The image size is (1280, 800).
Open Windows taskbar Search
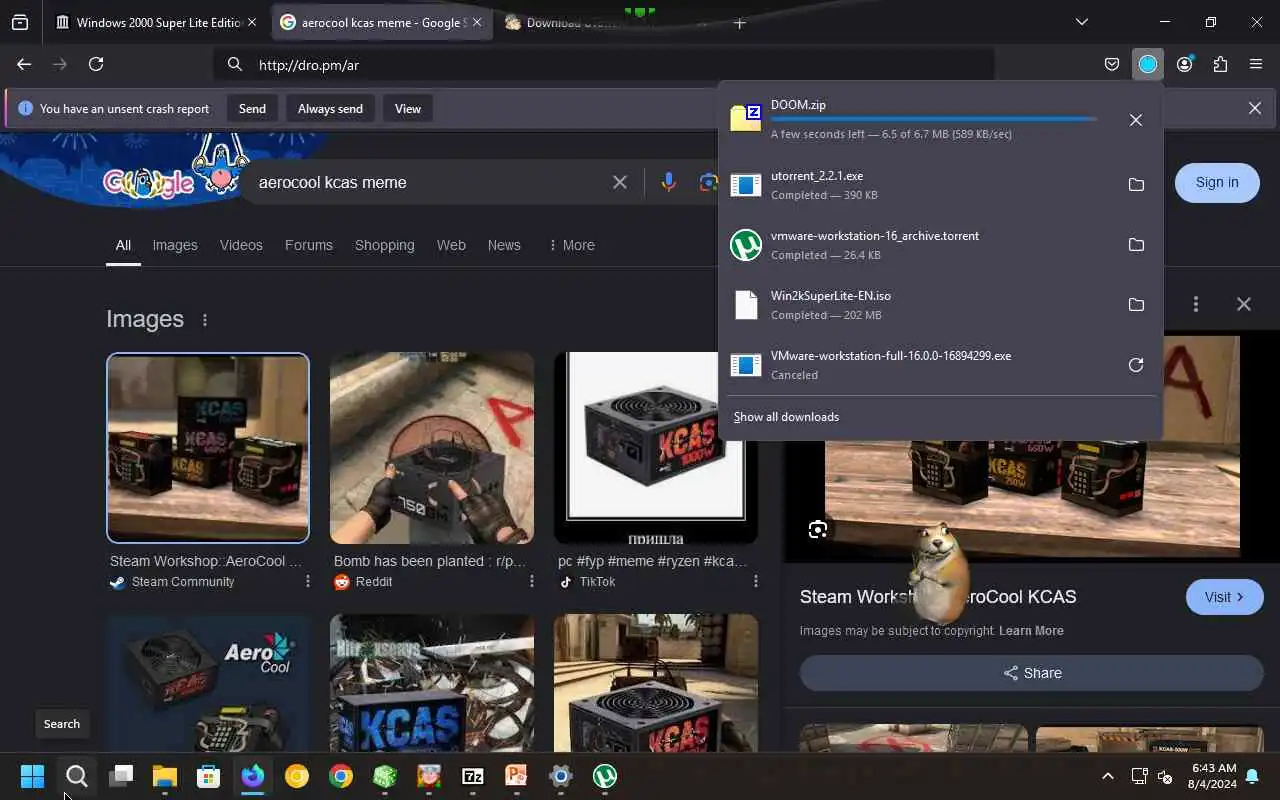click(76, 776)
